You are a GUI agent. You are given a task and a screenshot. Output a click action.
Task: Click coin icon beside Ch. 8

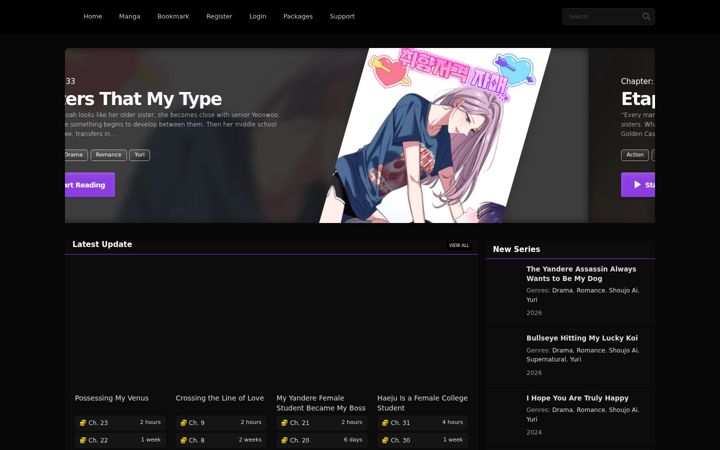click(184, 440)
